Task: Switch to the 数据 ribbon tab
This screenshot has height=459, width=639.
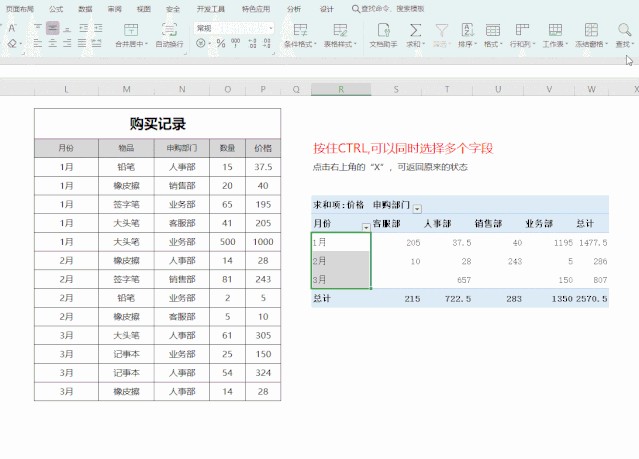Action: (x=85, y=8)
